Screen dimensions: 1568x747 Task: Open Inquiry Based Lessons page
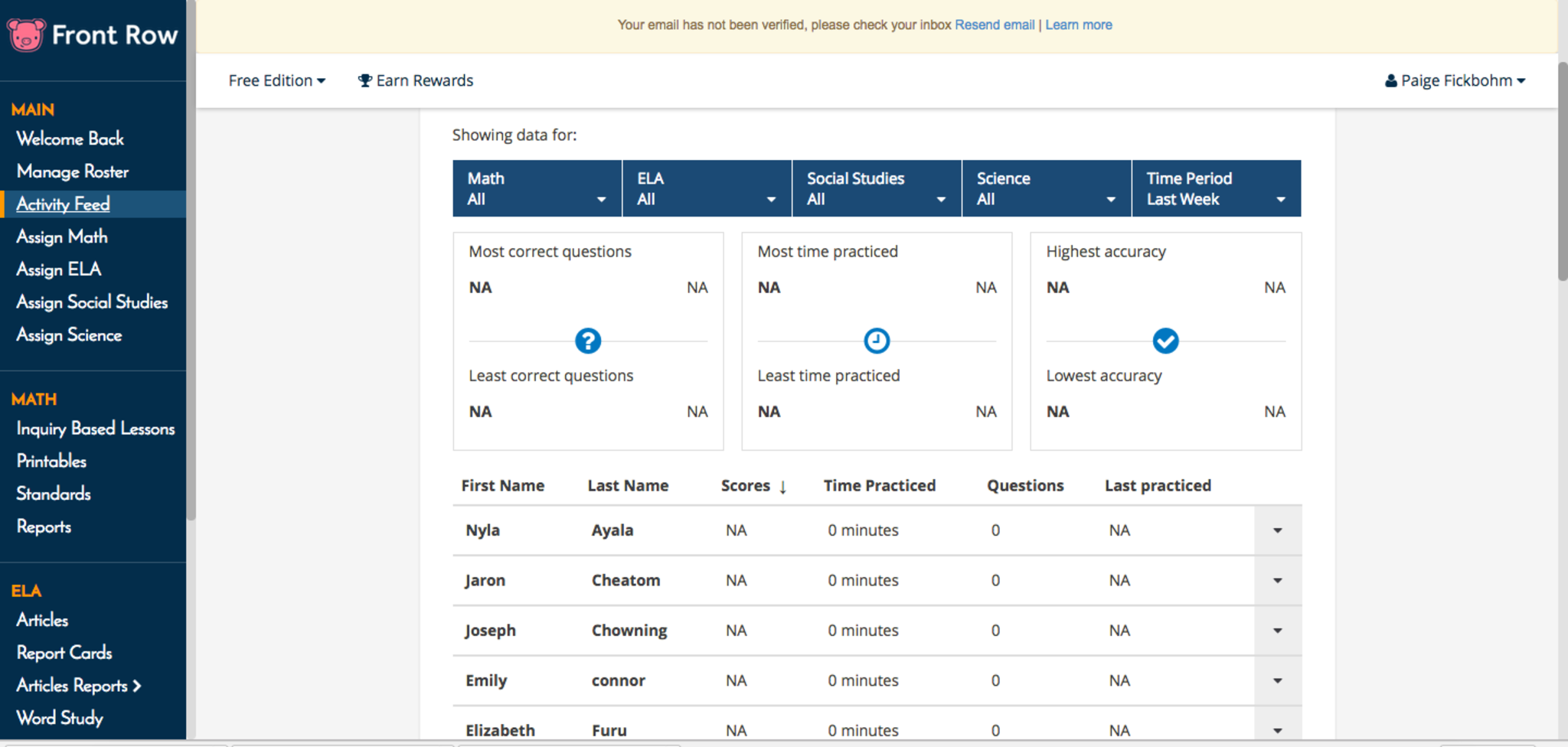pyautogui.click(x=96, y=429)
